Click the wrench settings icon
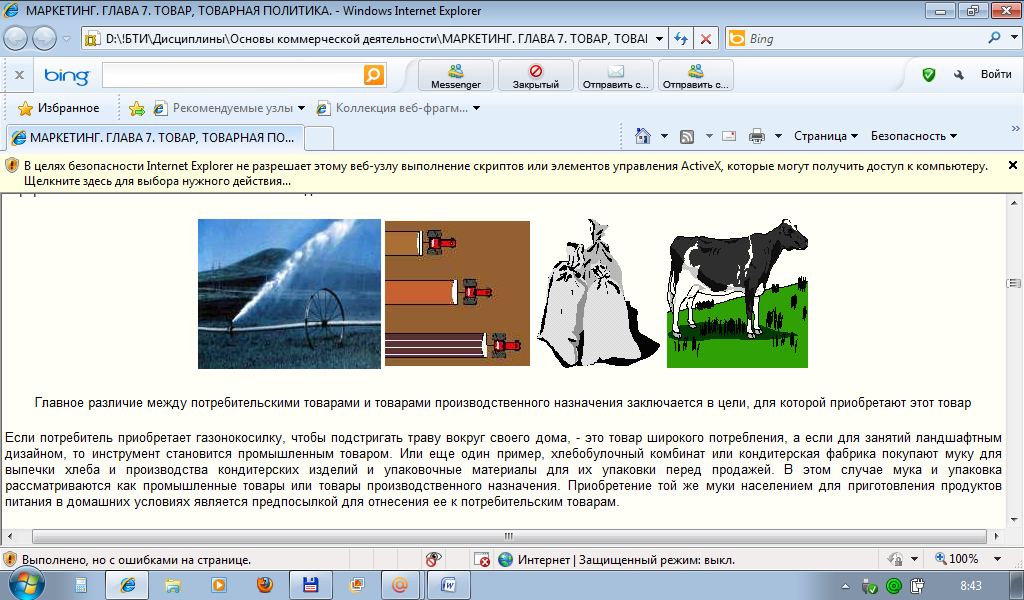Viewport: 1024px width, 600px height. [959, 75]
